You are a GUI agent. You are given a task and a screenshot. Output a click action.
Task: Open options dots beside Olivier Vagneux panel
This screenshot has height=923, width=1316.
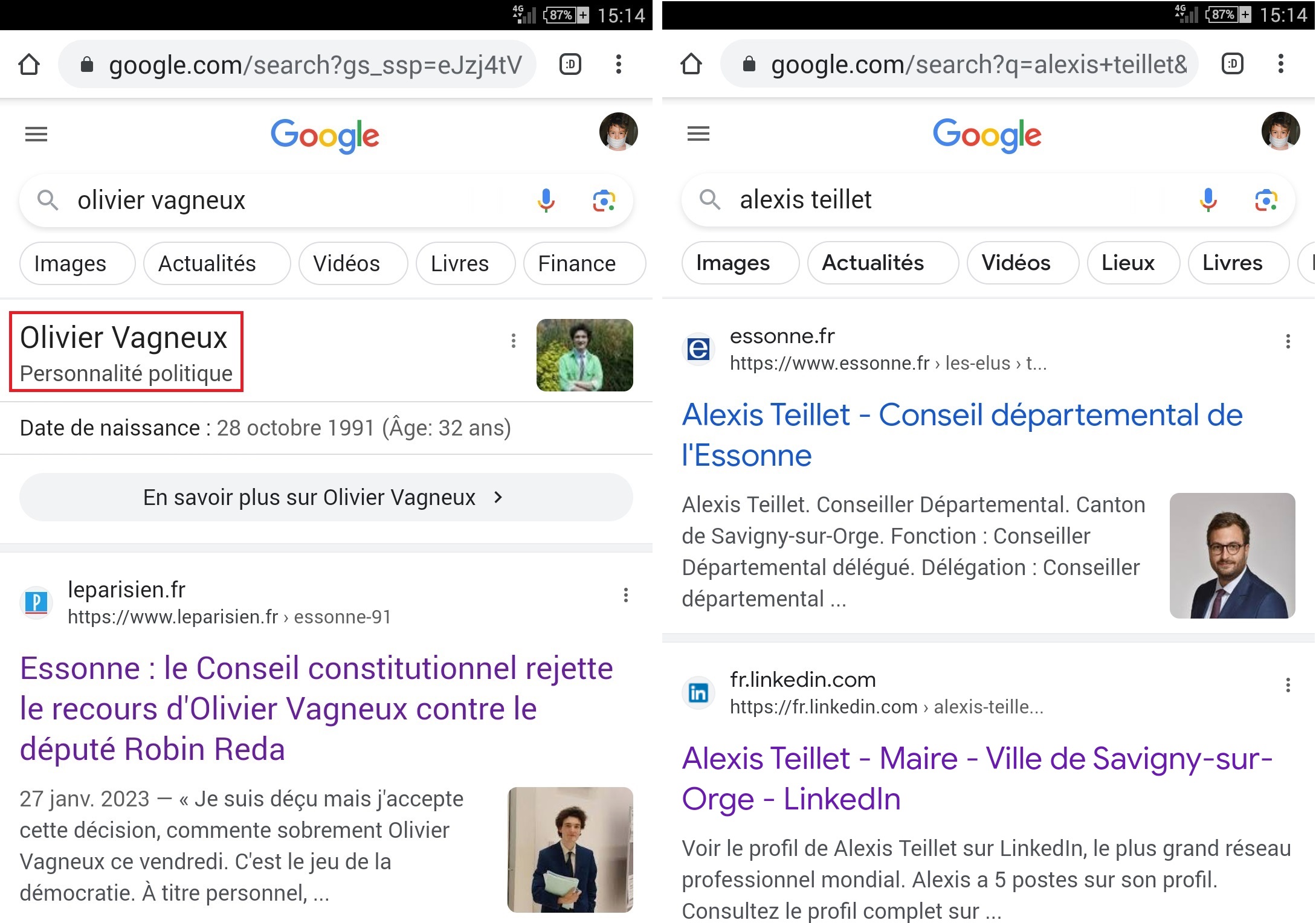514,341
